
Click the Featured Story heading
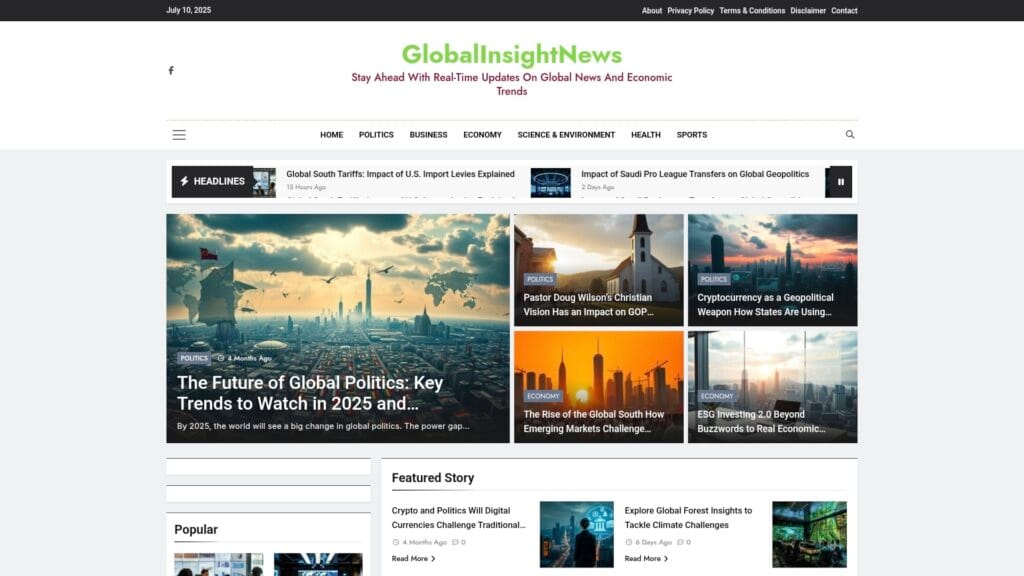click(x=433, y=478)
